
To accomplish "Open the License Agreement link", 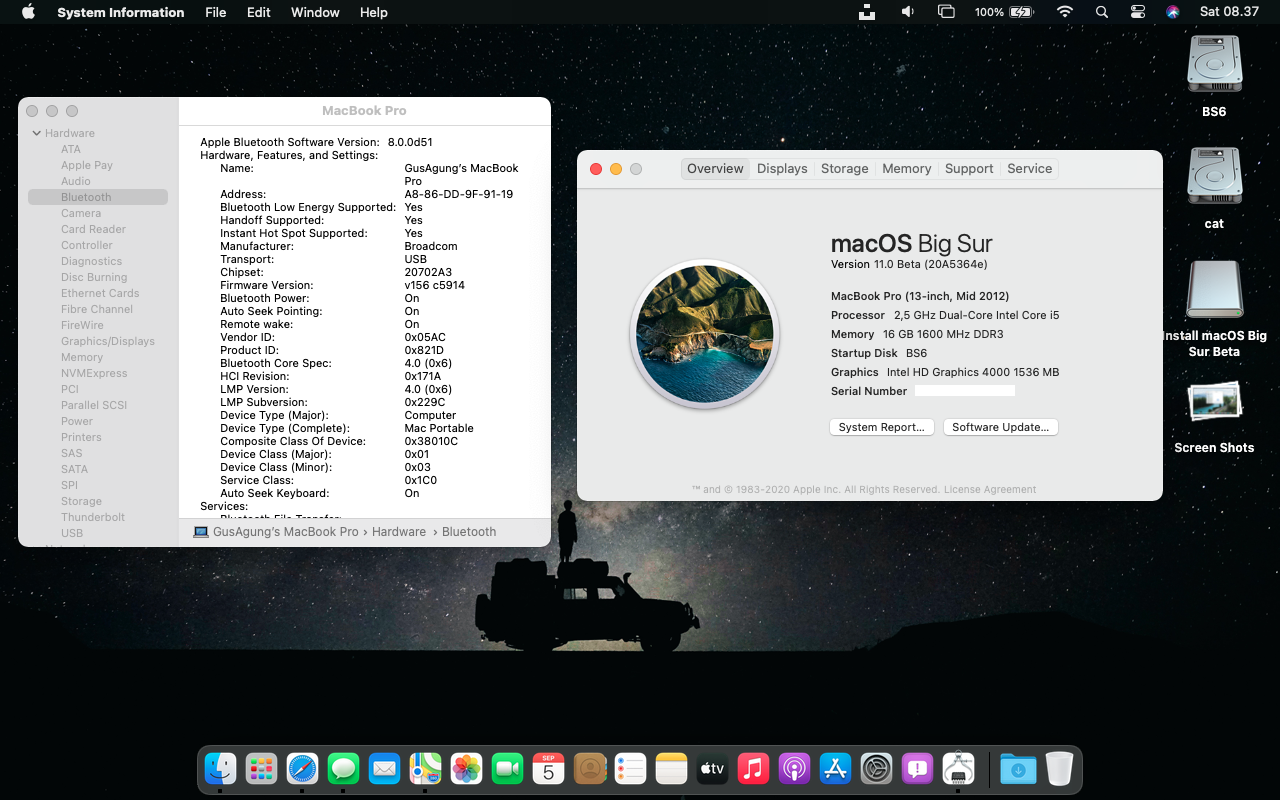I will 990,490.
